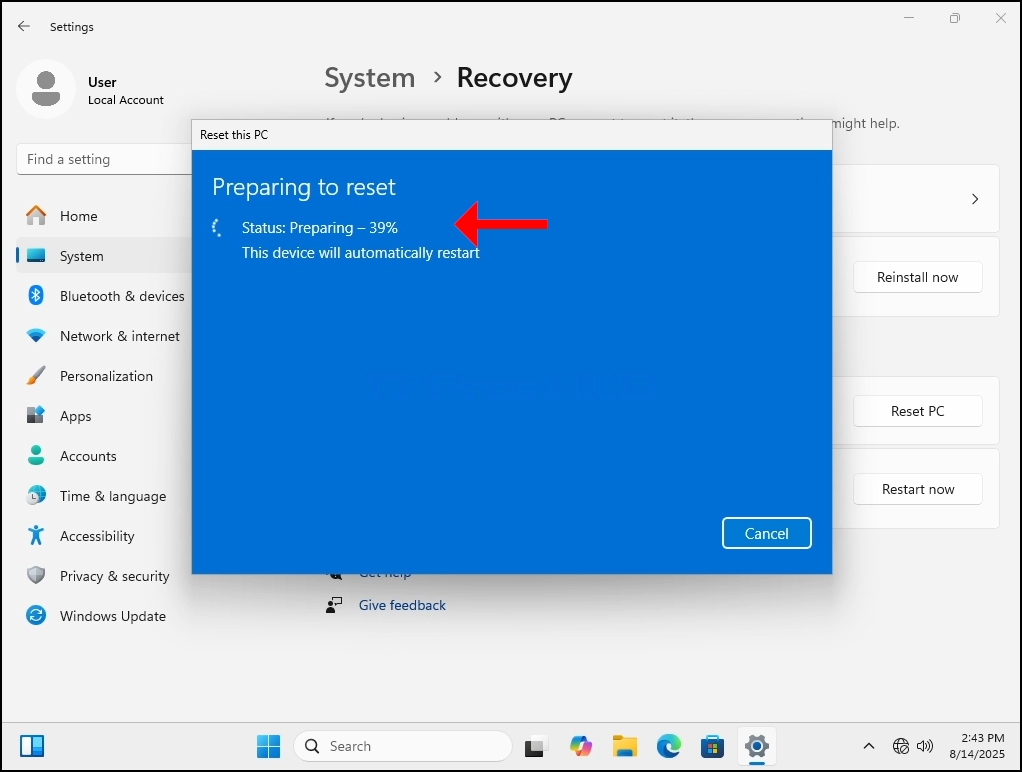
Task: Click the Accessibility figure icon
Action: click(x=36, y=535)
